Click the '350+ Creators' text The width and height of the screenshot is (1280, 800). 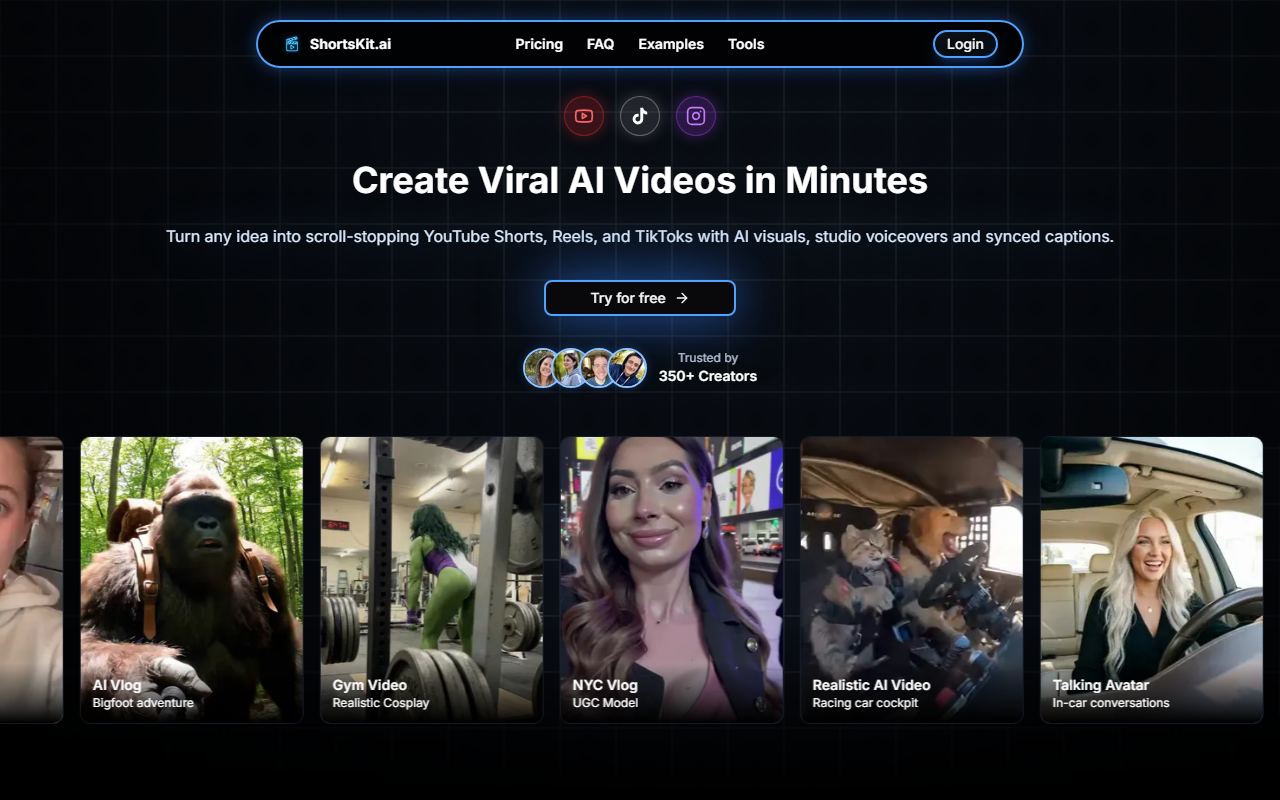click(x=708, y=376)
